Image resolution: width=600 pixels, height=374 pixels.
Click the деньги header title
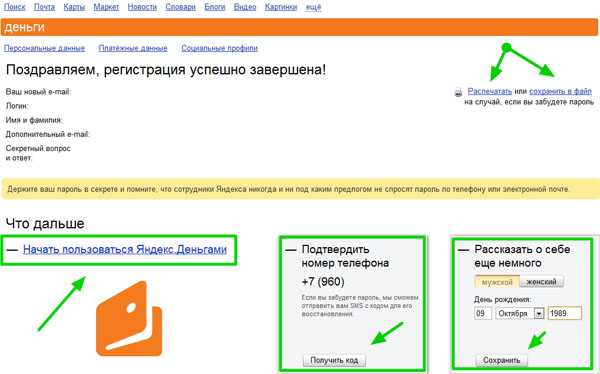pyautogui.click(x=24, y=27)
